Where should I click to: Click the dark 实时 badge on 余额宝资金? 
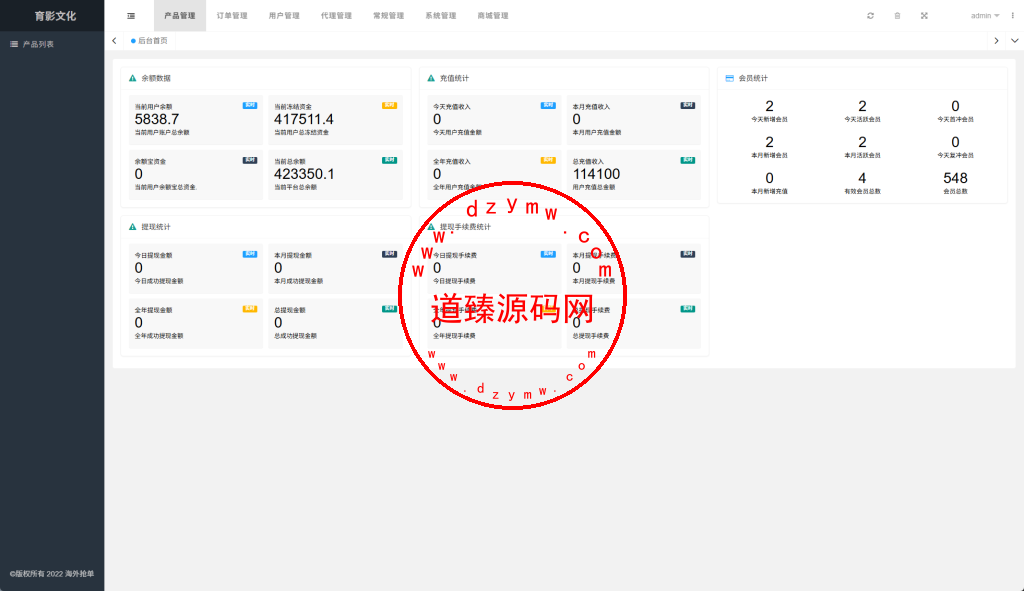pos(249,160)
